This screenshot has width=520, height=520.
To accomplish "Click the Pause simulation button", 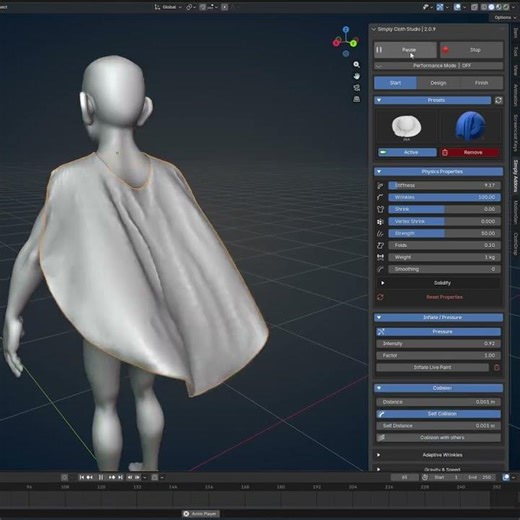I will click(405, 50).
